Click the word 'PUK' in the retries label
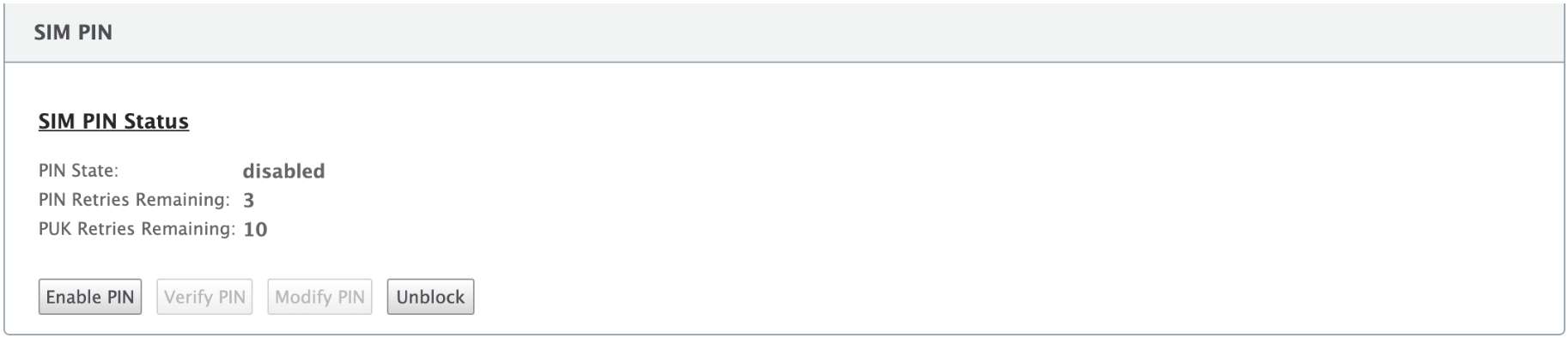 tap(56, 229)
